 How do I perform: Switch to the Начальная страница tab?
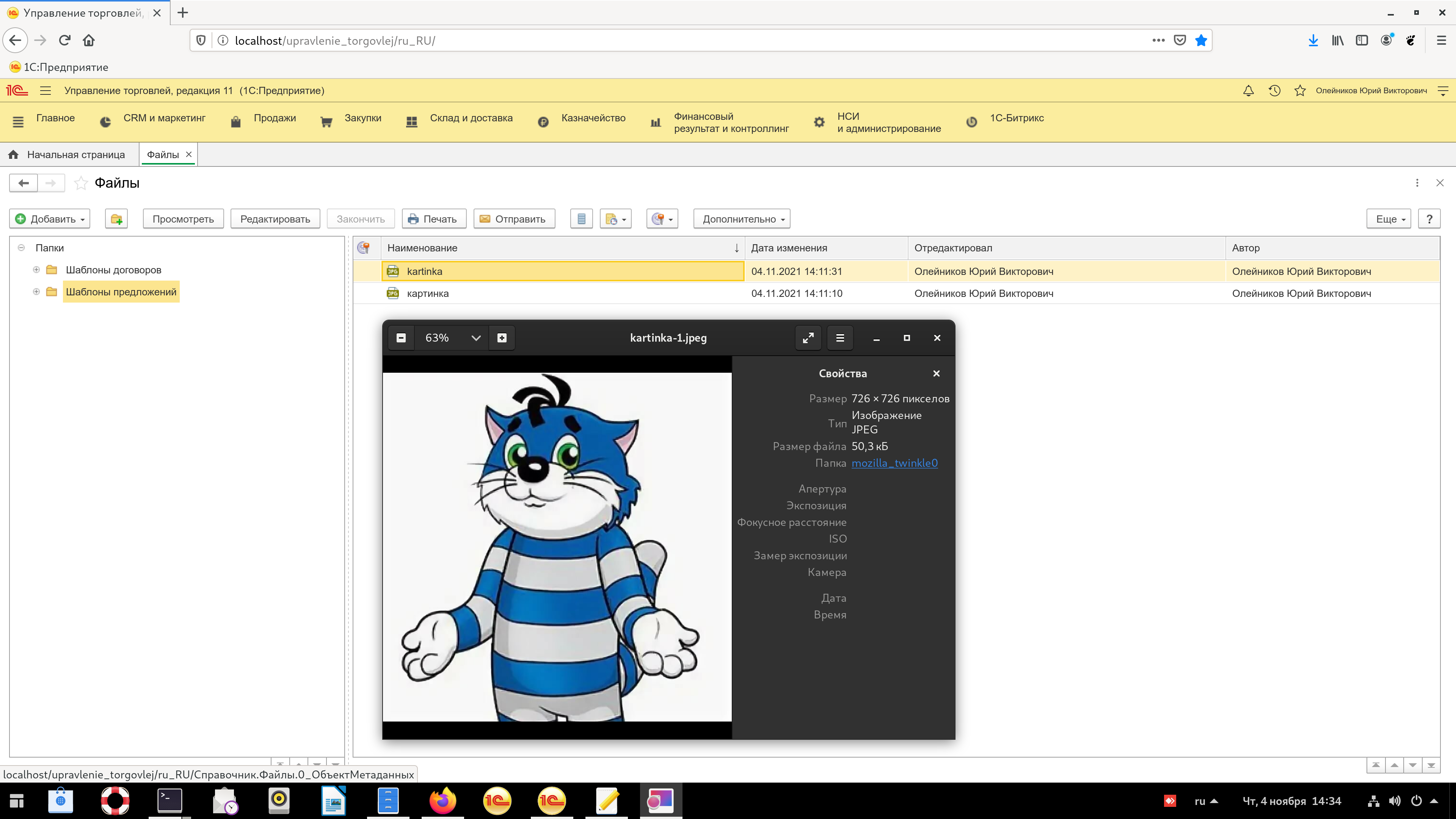click(x=76, y=155)
